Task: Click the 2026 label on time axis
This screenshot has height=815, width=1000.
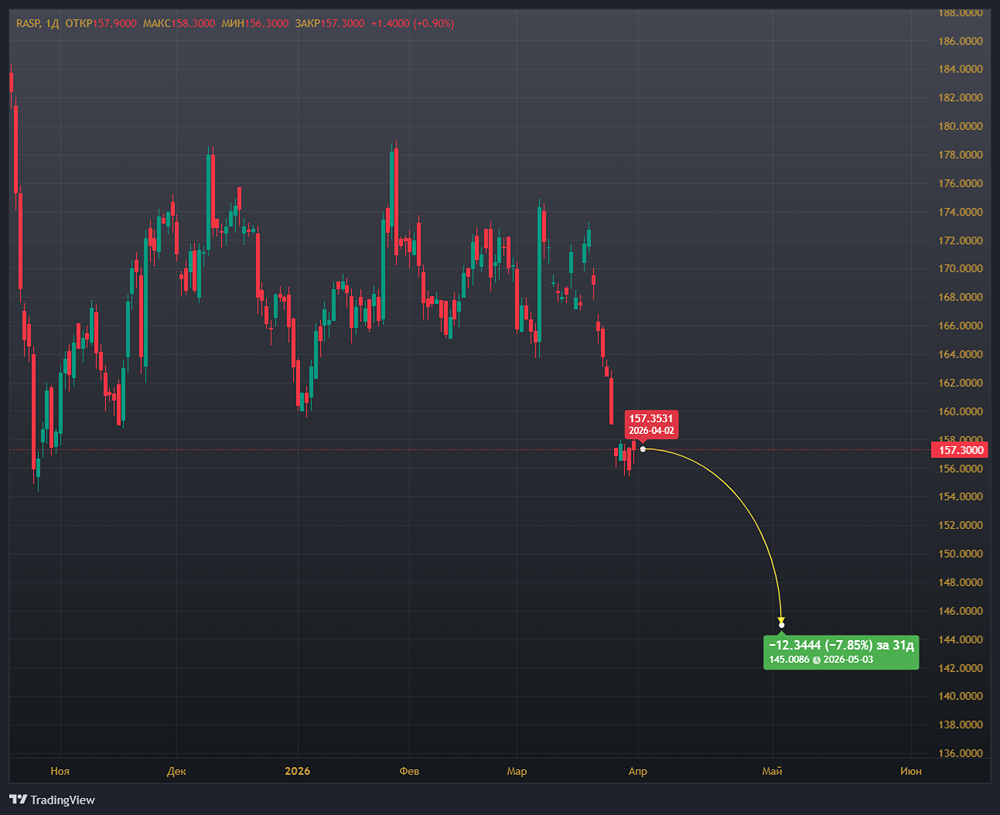Action: coord(297,771)
